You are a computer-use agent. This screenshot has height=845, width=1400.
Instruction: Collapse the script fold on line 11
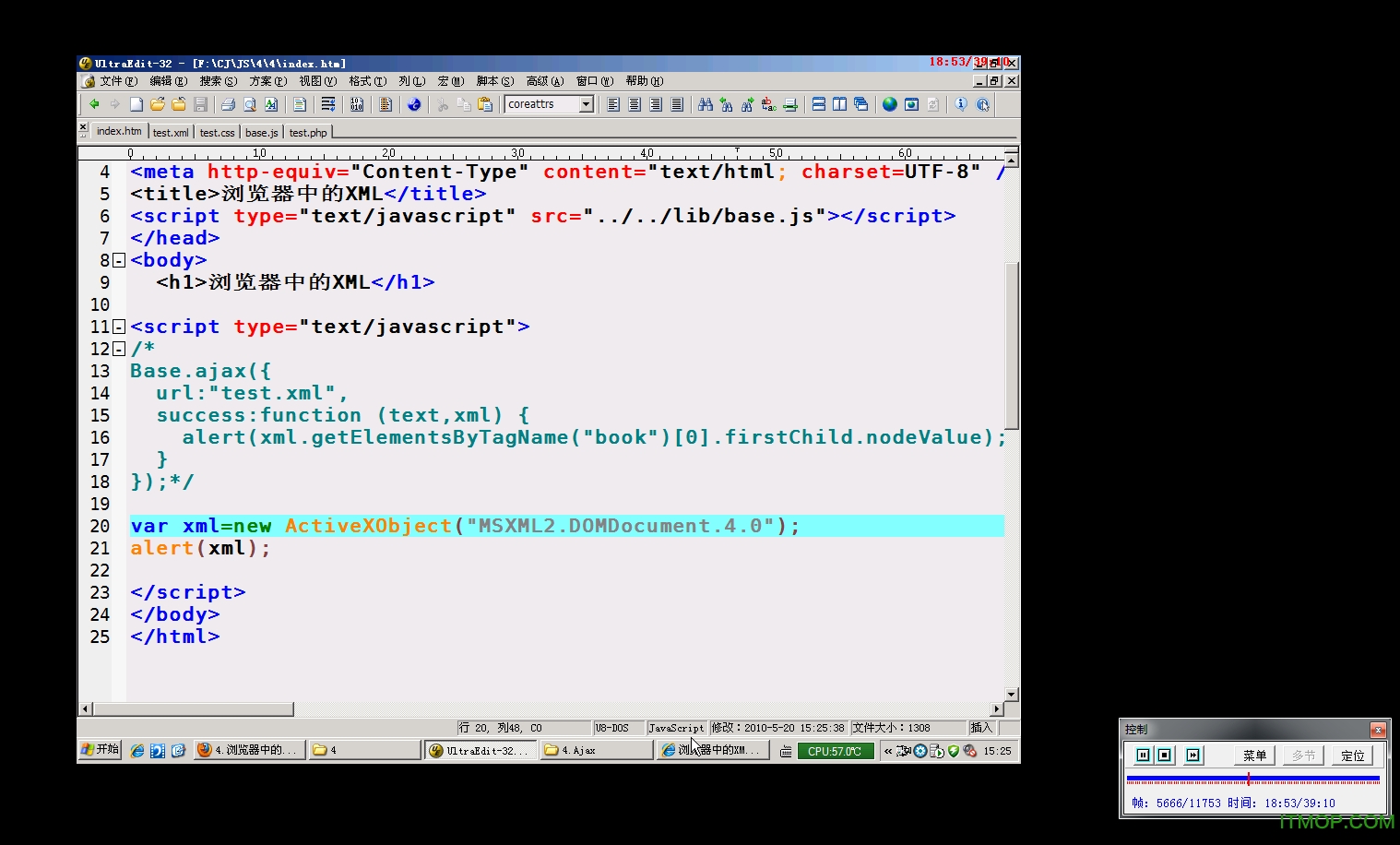[x=119, y=327]
